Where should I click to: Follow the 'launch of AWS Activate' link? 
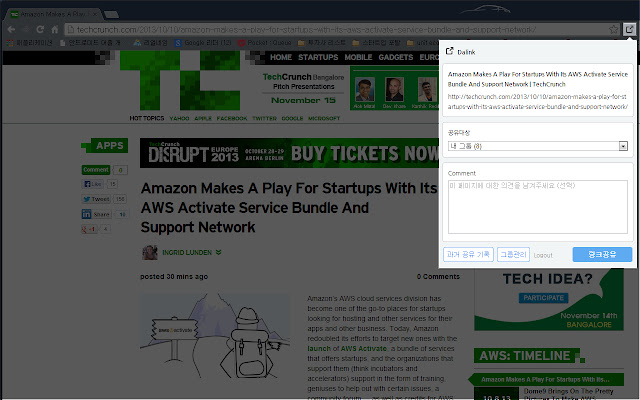tap(347, 349)
